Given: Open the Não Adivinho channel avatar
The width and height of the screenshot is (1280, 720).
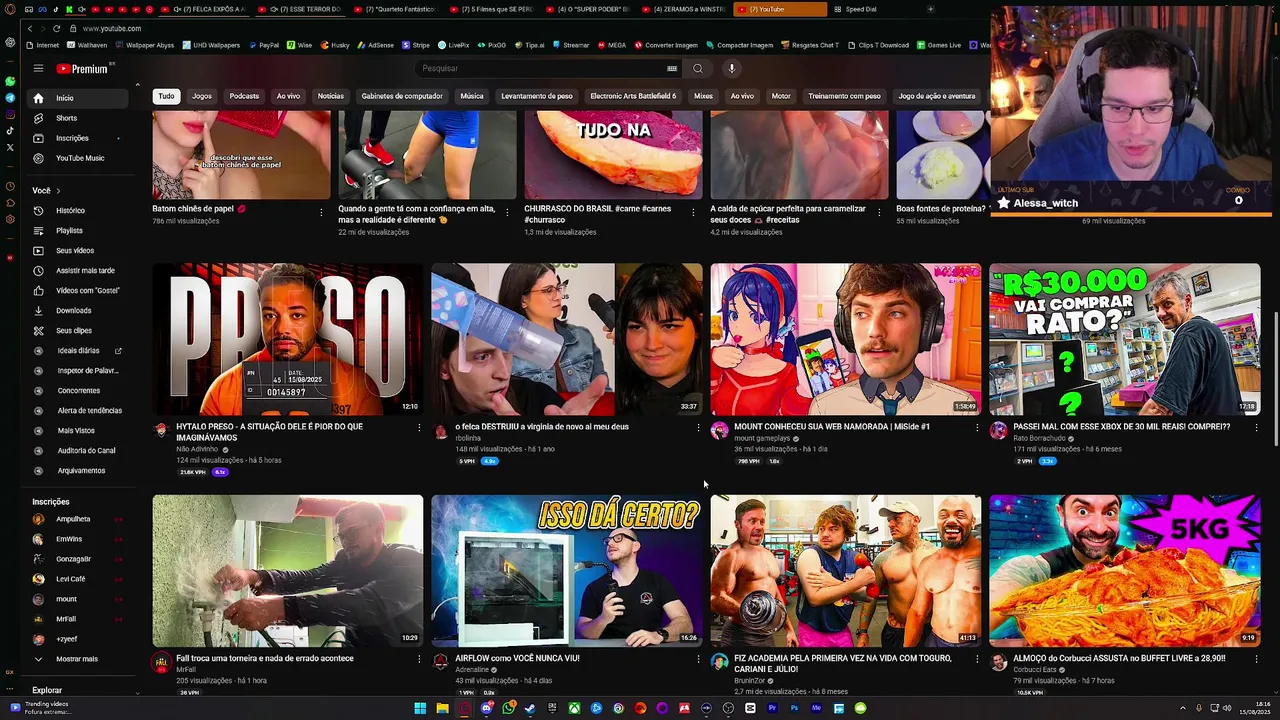Looking at the screenshot, I should point(161,430).
